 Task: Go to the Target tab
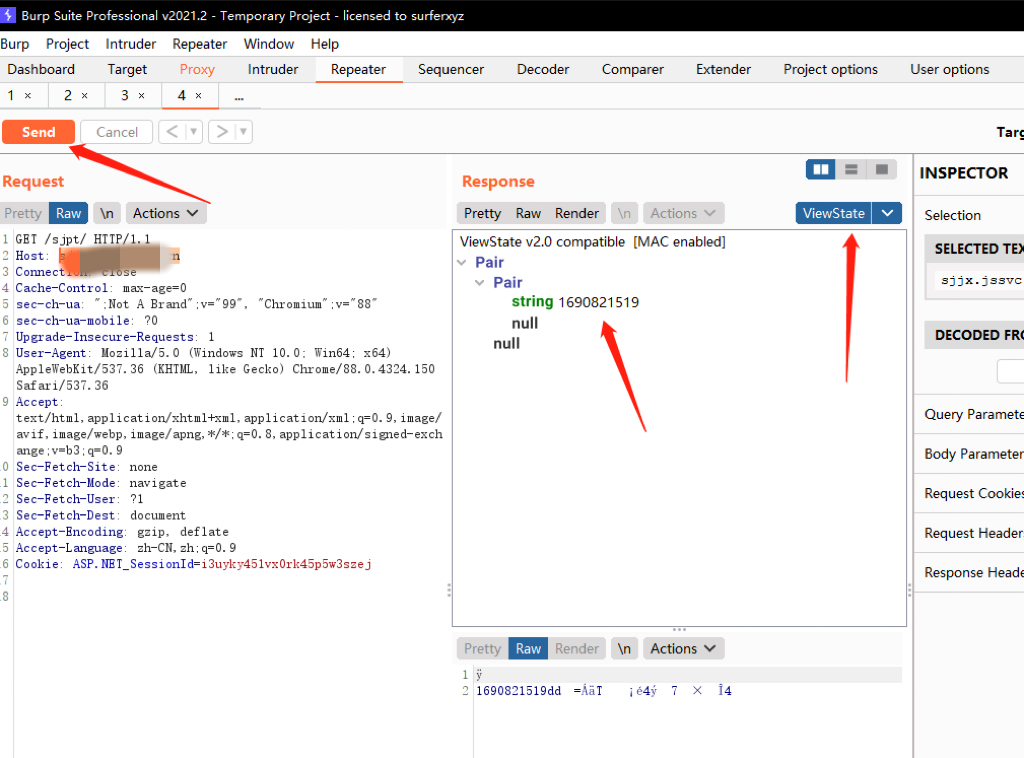(x=127, y=69)
